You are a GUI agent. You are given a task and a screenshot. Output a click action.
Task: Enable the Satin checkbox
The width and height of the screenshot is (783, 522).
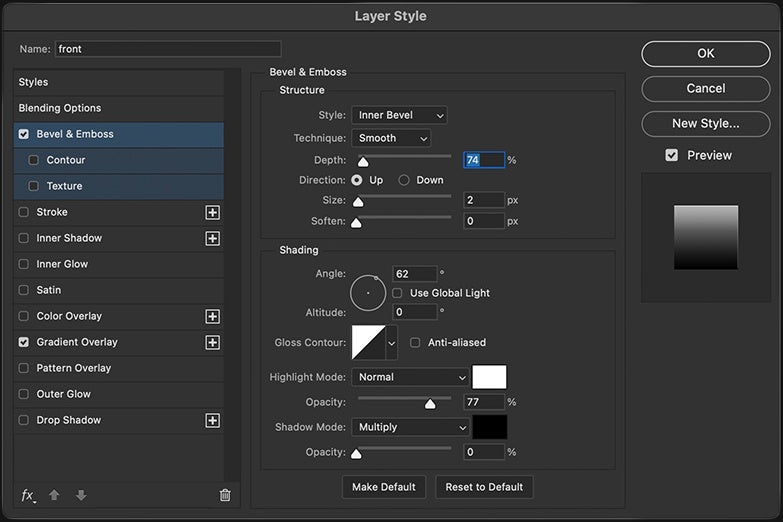[23, 290]
